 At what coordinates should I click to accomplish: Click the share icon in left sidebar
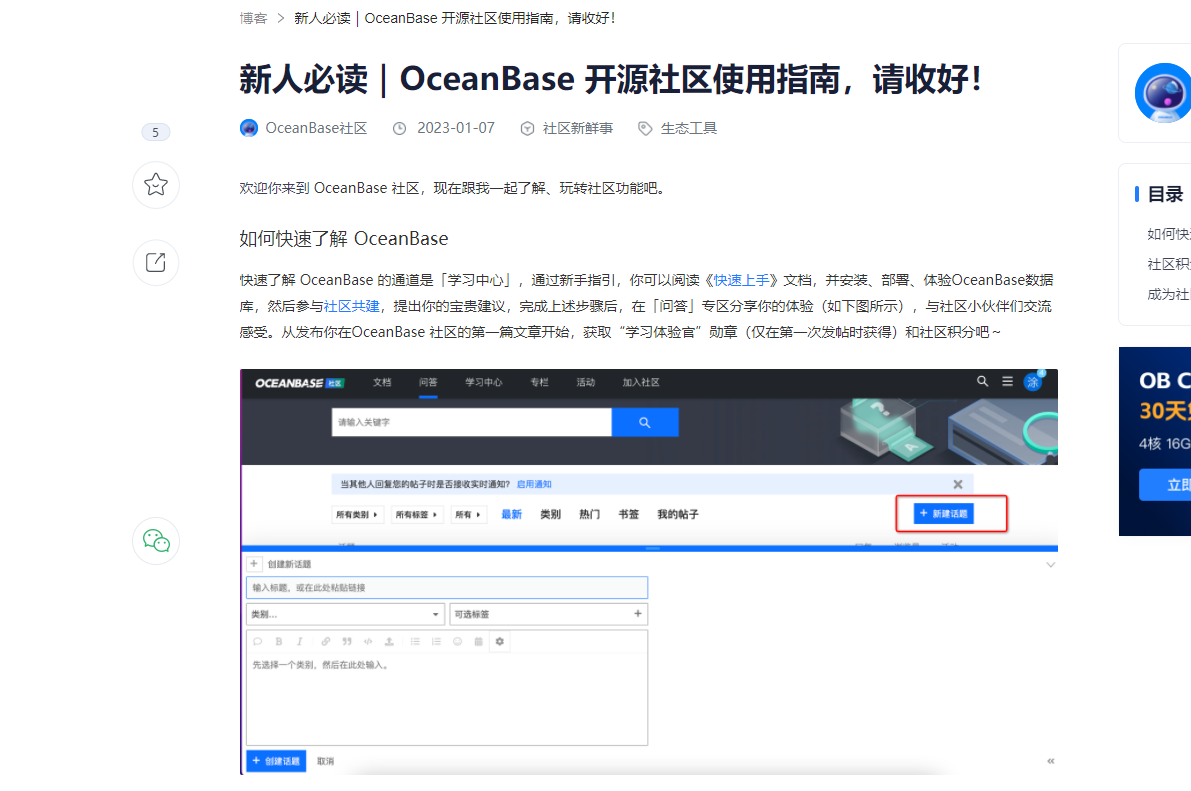point(156,262)
